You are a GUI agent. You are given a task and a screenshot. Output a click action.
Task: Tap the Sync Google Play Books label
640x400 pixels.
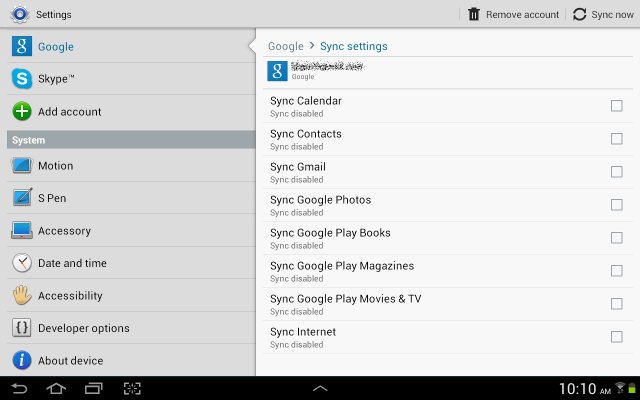(330, 233)
